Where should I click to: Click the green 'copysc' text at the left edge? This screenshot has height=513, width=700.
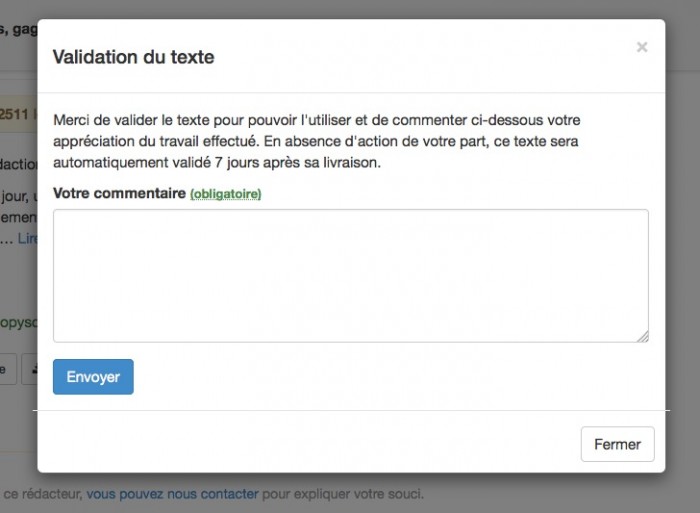[x=19, y=322]
